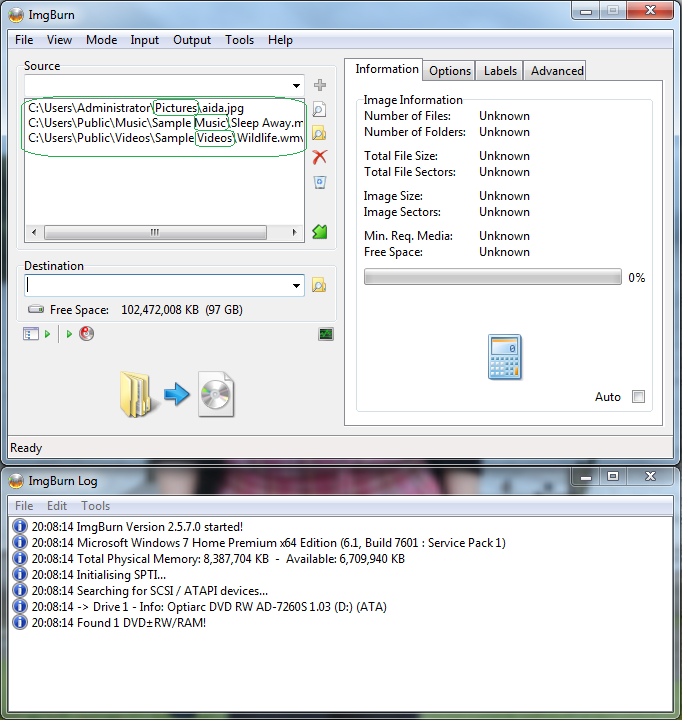Switch to the Labels tab

(500, 71)
